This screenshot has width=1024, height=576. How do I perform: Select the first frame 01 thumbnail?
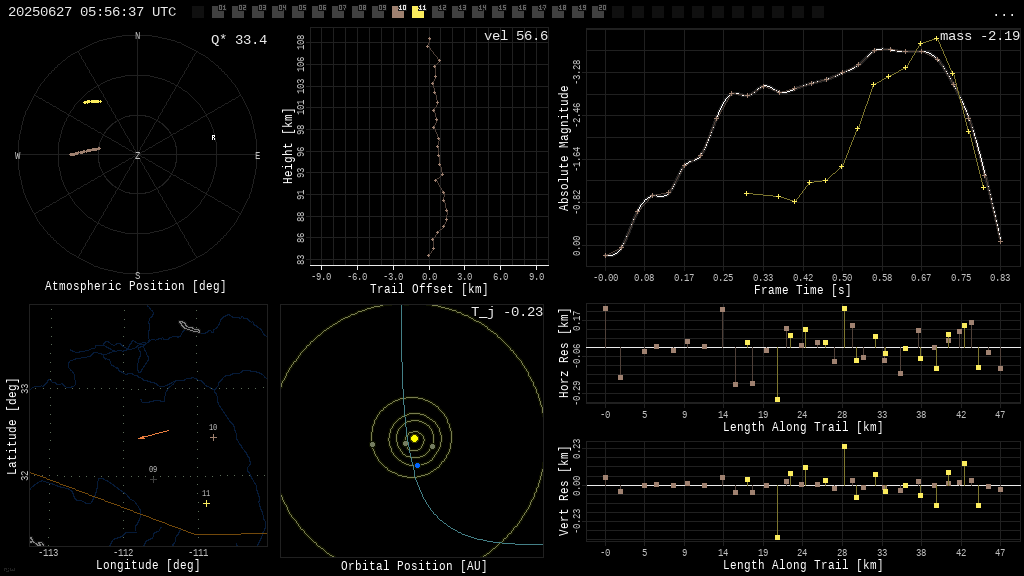point(219,13)
